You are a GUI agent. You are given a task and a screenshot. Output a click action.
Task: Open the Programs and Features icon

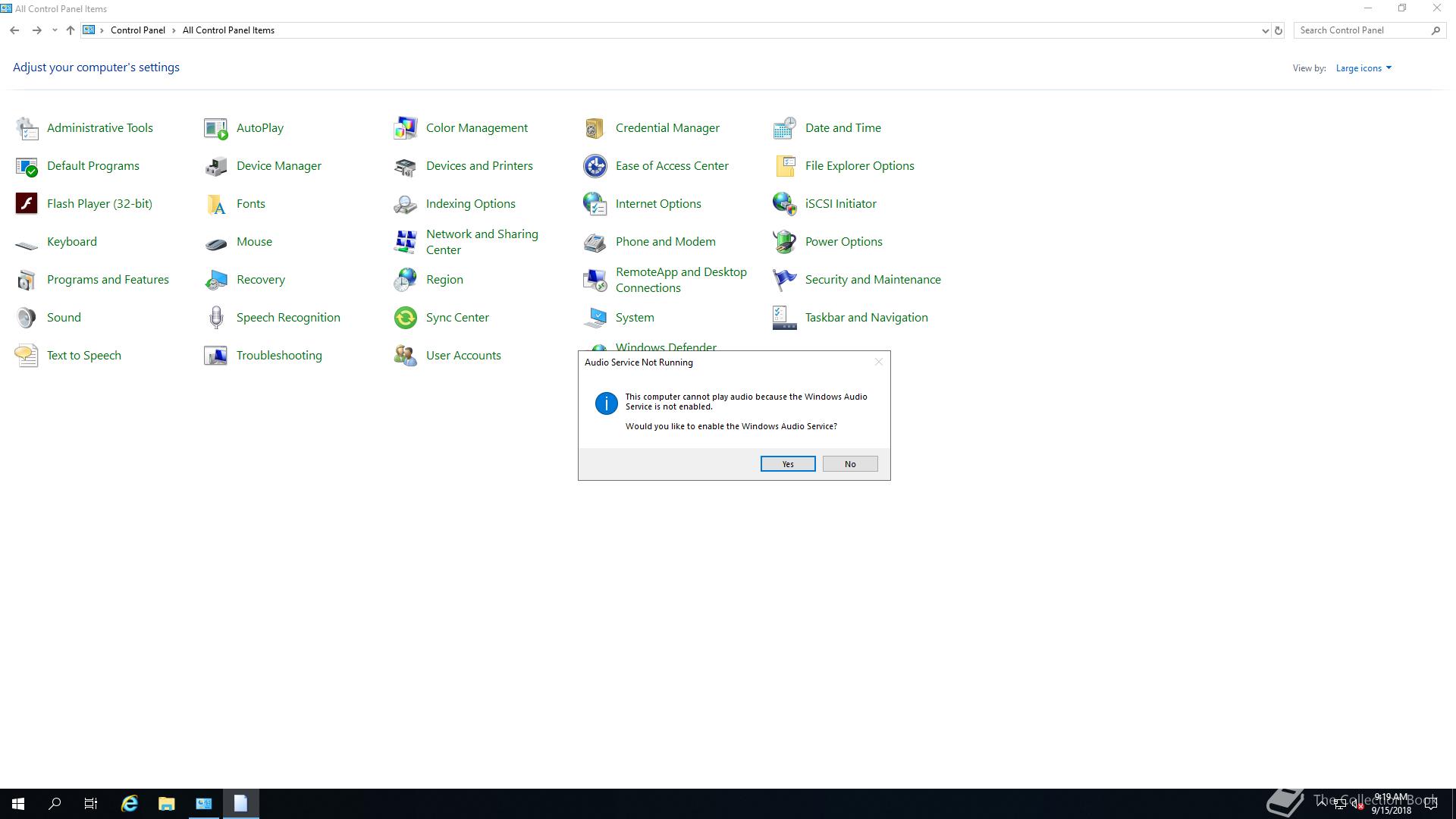click(x=27, y=280)
